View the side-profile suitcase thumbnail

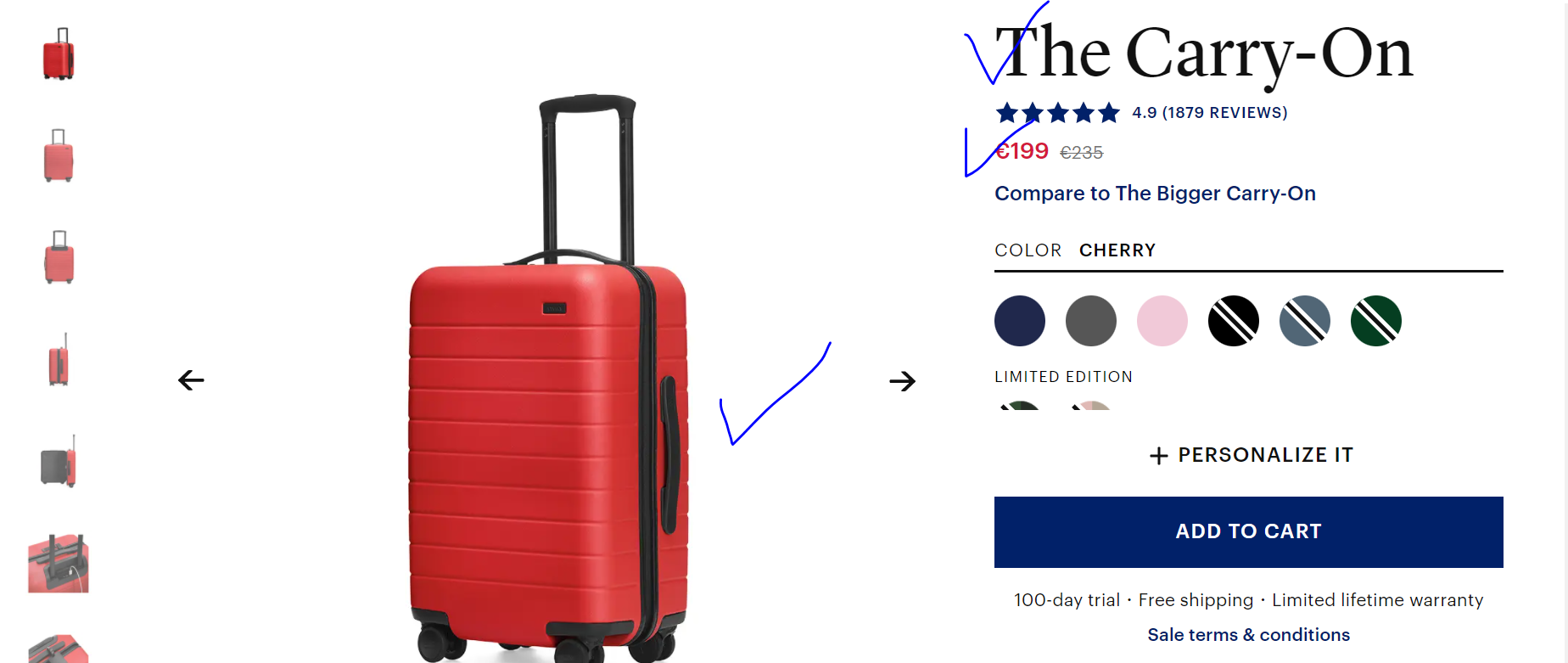(59, 359)
